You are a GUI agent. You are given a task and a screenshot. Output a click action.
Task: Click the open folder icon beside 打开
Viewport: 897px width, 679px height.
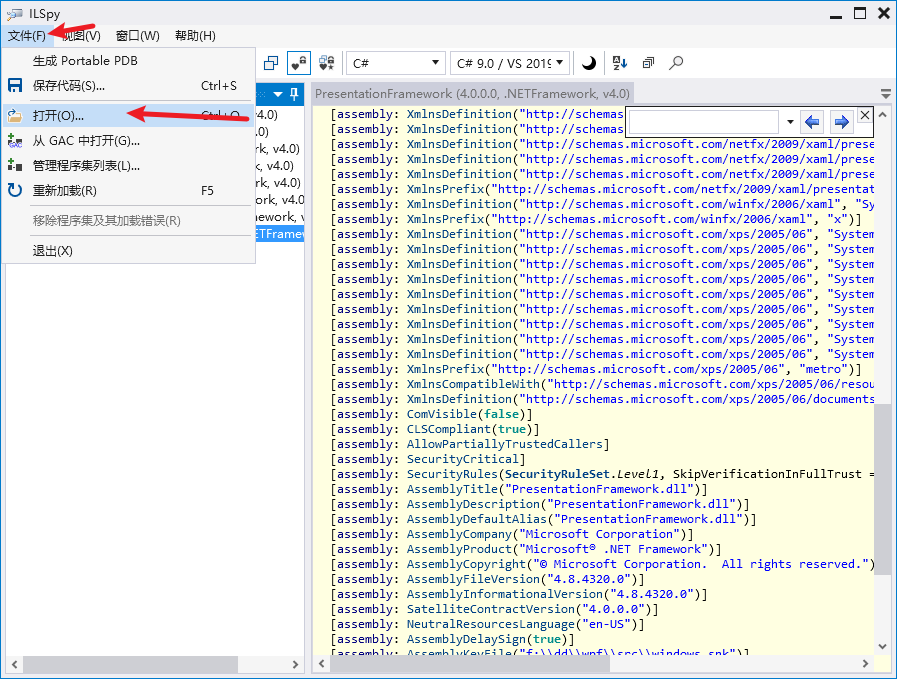pyautogui.click(x=15, y=116)
